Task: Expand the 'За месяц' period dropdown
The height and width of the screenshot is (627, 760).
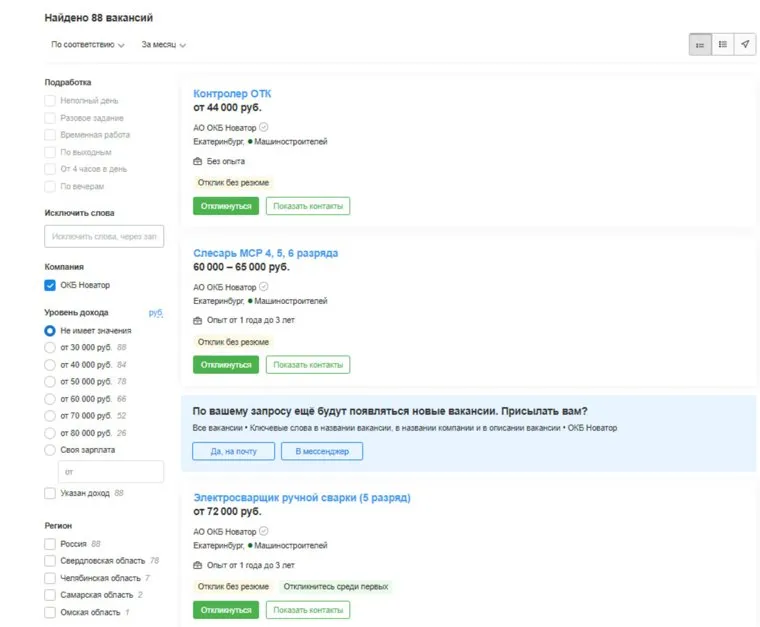Action: (x=163, y=45)
